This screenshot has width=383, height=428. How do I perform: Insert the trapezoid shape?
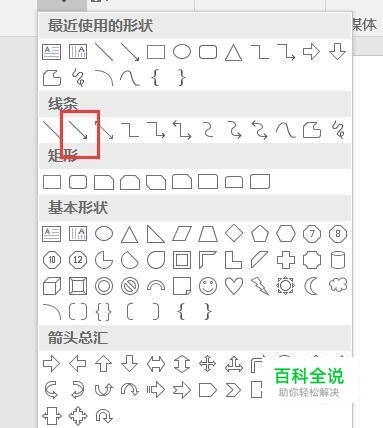coord(208,234)
